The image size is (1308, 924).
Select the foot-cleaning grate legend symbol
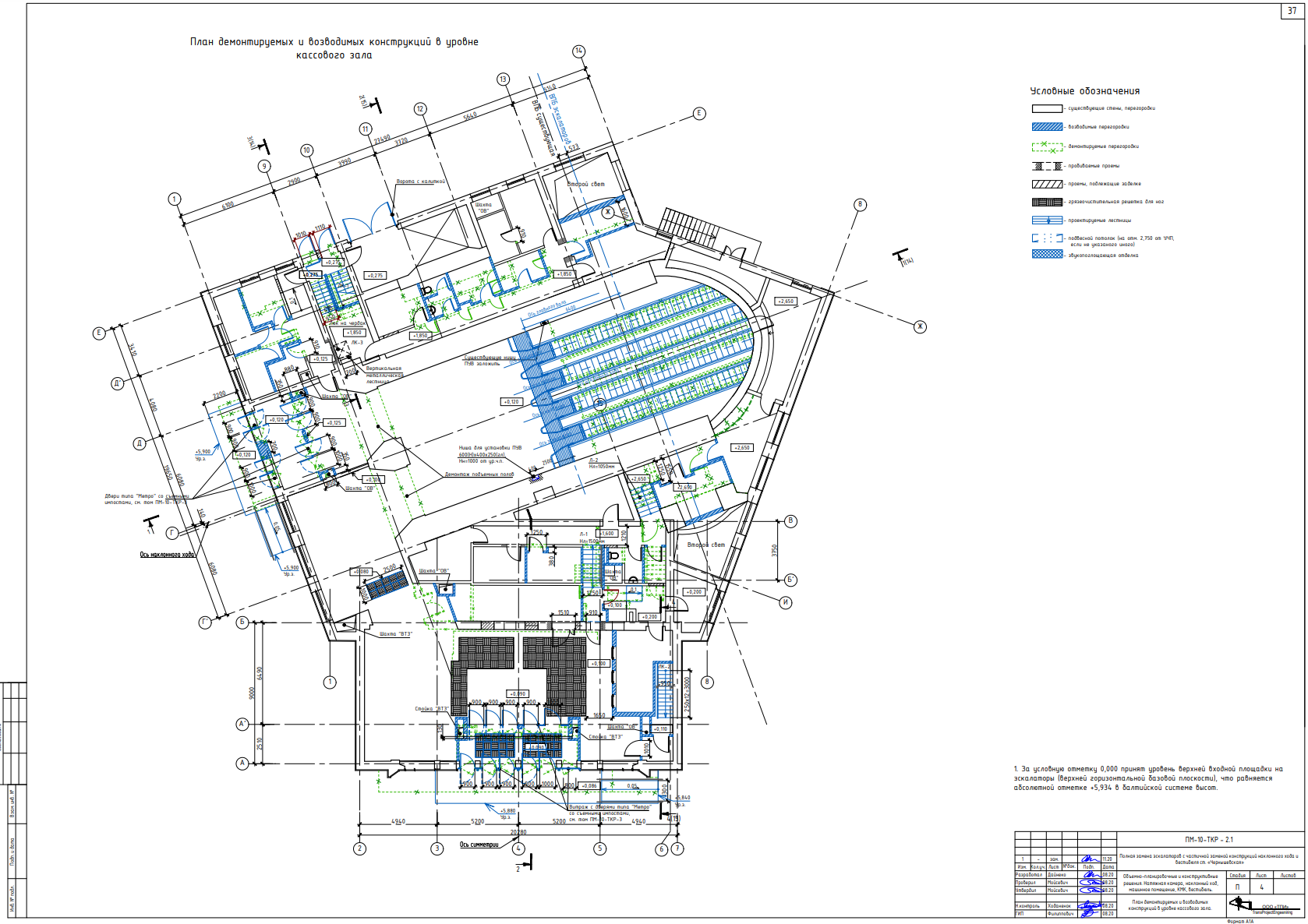pos(1047,202)
